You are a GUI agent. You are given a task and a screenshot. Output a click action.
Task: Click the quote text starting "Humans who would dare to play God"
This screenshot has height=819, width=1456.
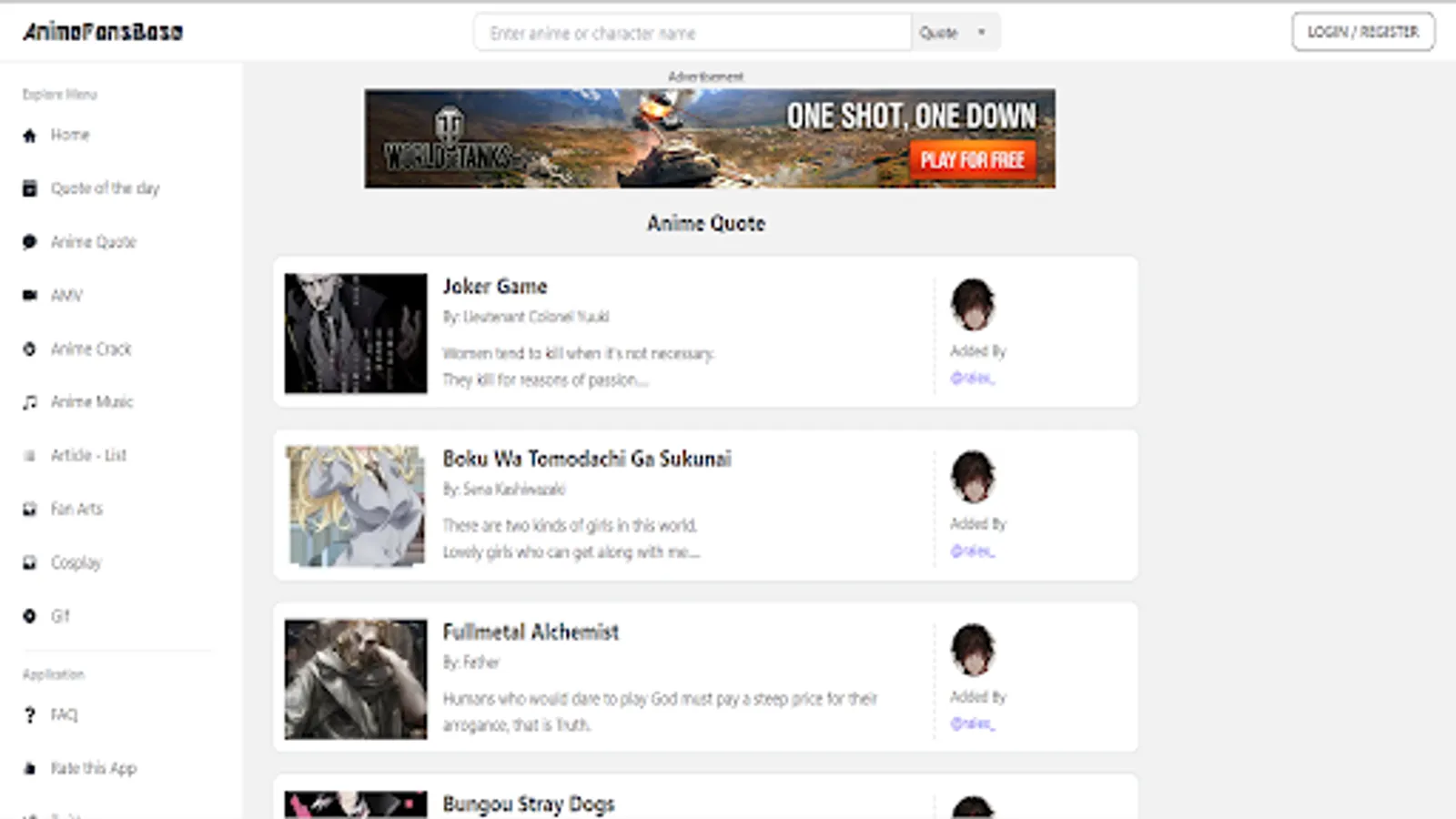click(660, 712)
